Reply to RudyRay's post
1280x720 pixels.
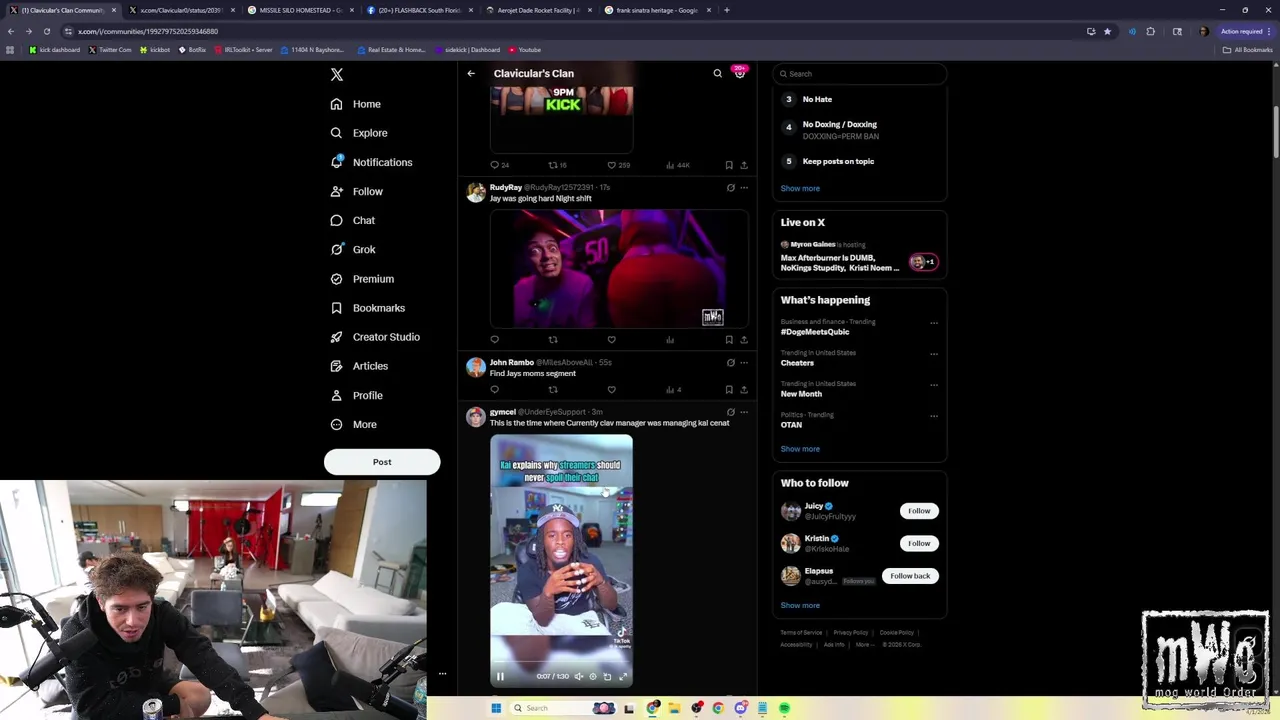(494, 340)
